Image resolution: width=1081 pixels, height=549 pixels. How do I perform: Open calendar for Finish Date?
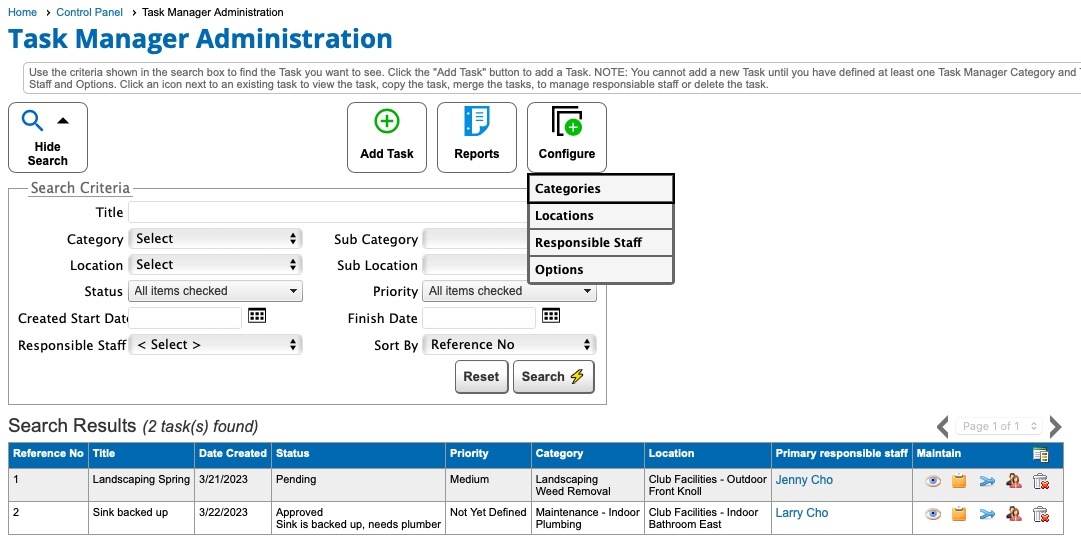pyautogui.click(x=551, y=316)
